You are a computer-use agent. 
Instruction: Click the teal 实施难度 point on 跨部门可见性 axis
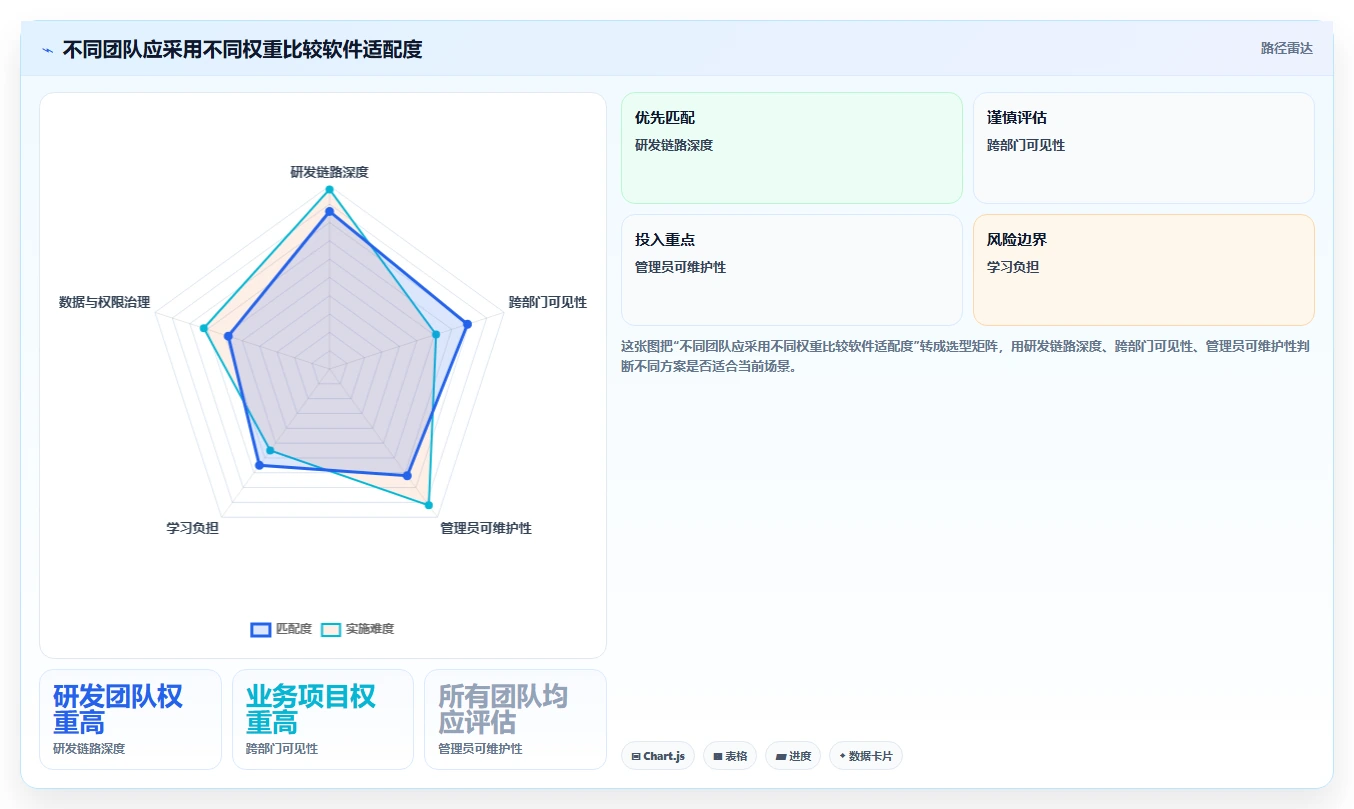pyautogui.click(x=436, y=334)
